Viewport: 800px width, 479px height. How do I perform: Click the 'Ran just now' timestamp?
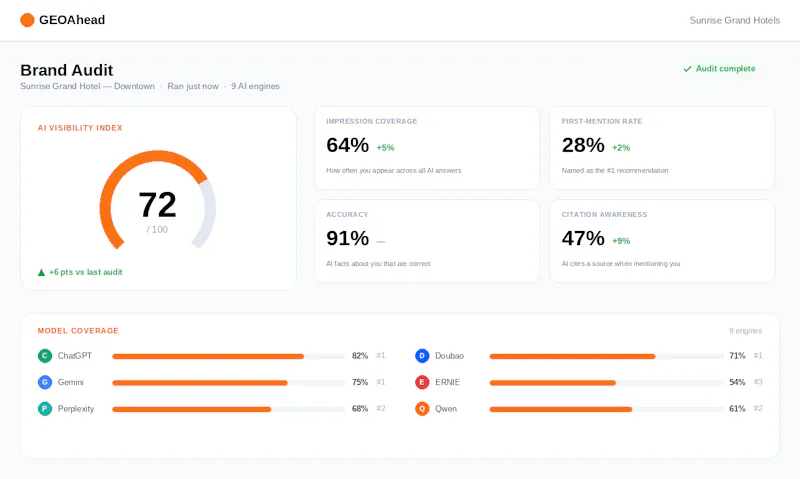click(193, 86)
